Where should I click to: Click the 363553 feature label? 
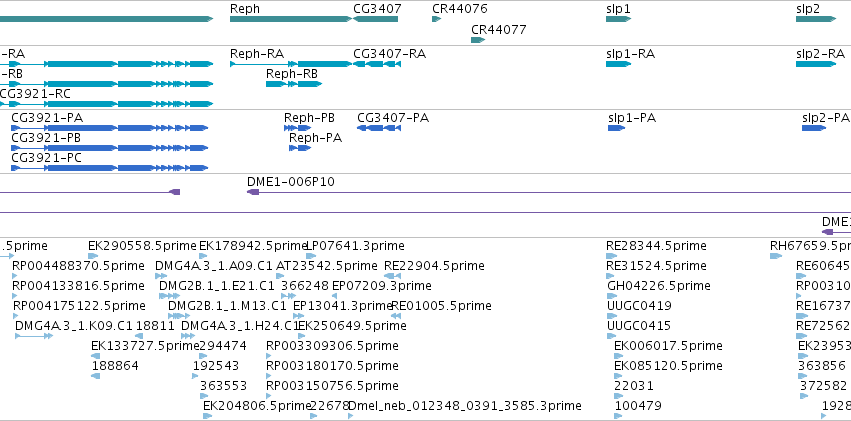[224, 387]
